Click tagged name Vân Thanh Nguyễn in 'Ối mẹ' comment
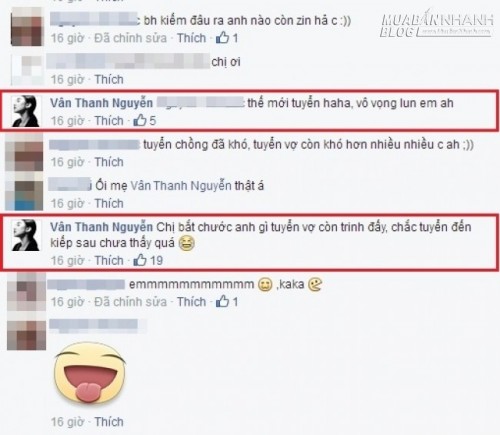Screen dimensions: 500x435 coord(180,186)
